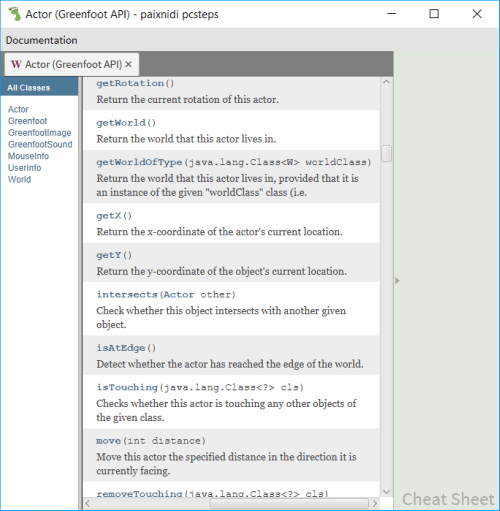Open the MouseInfo class page
The width and height of the screenshot is (500, 511).
(x=28, y=156)
